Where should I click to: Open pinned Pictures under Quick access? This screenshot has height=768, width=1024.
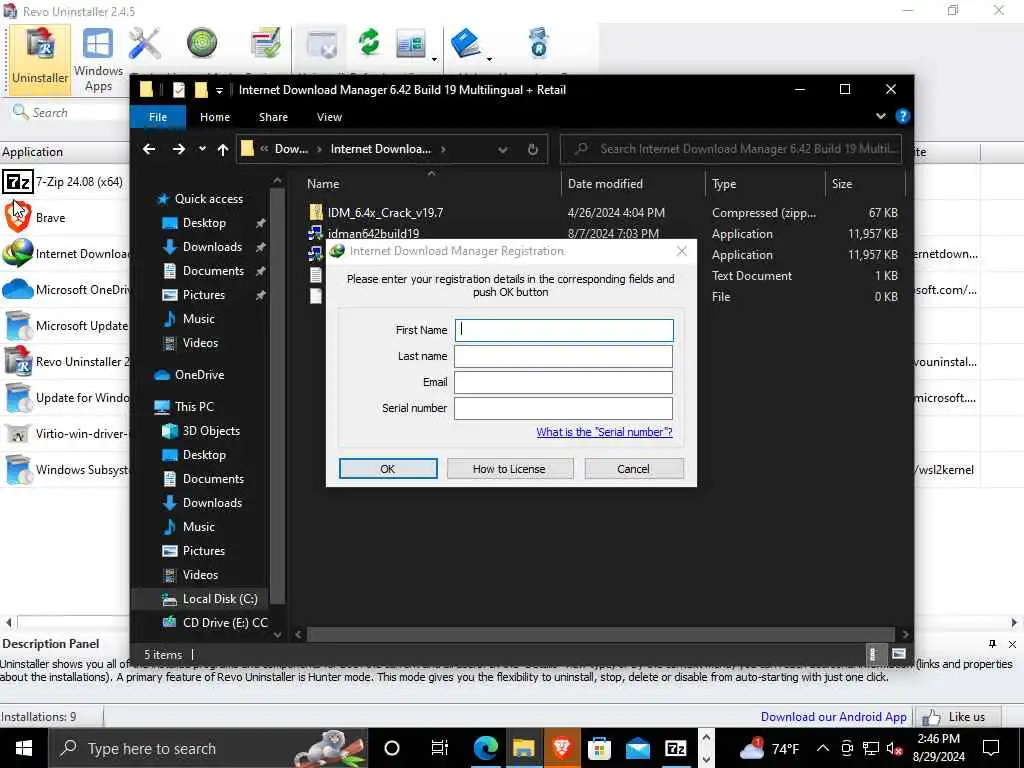pos(203,295)
